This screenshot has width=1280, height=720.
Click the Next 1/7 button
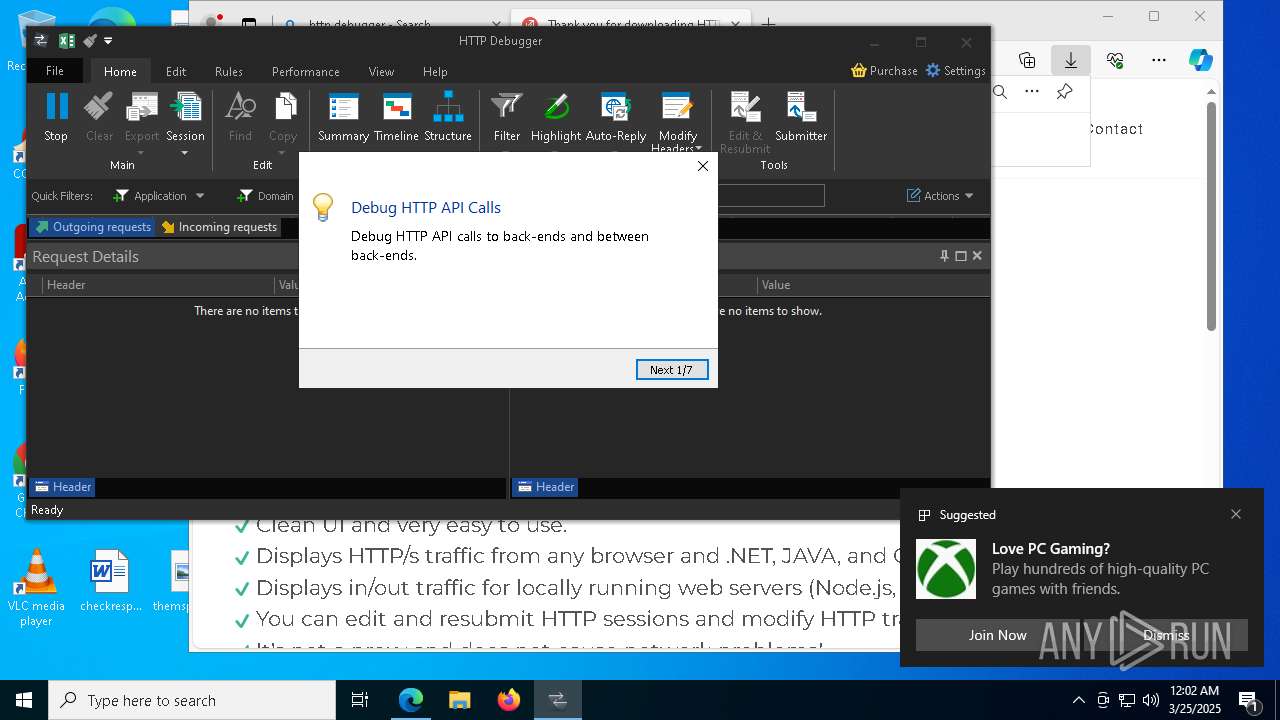[672, 370]
